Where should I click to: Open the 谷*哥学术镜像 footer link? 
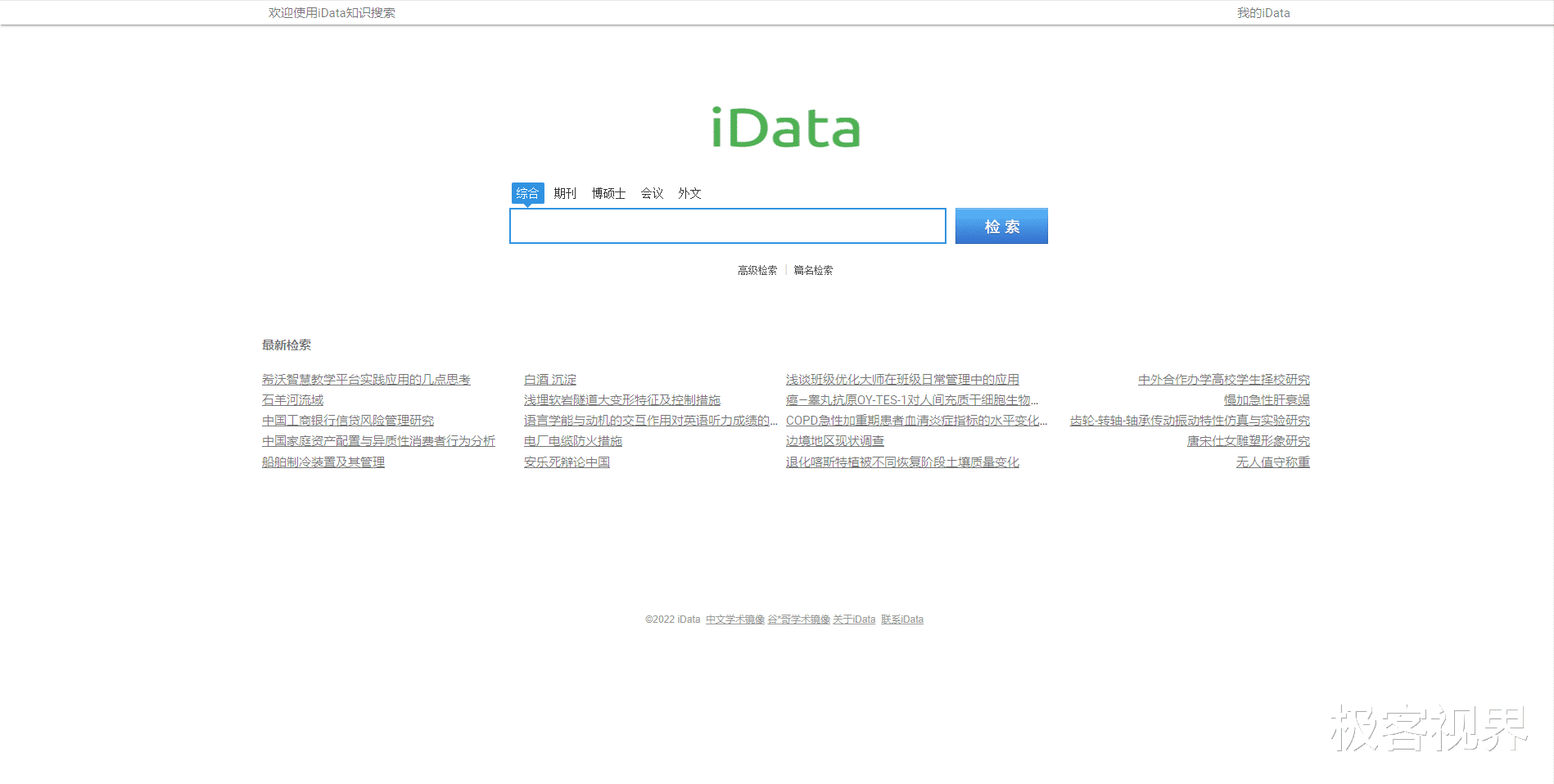800,620
